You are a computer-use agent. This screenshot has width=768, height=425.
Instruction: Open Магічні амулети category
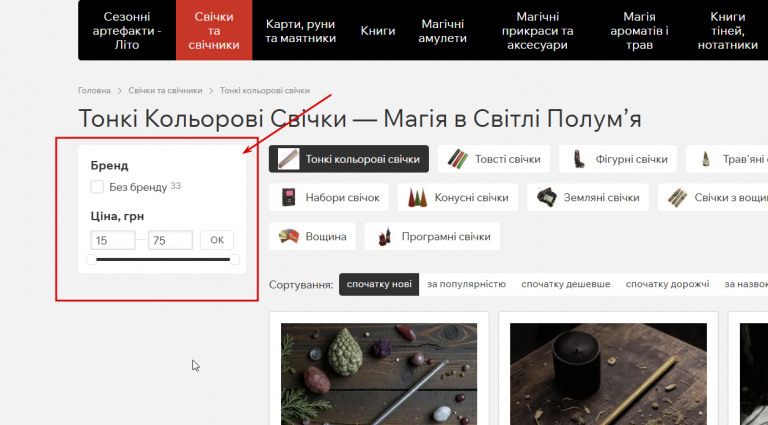pyautogui.click(x=442, y=31)
